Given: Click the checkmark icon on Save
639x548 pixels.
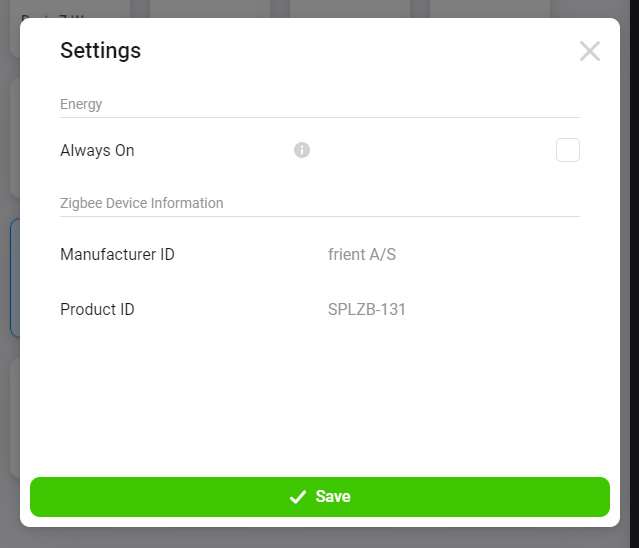Looking at the screenshot, I should tap(297, 497).
